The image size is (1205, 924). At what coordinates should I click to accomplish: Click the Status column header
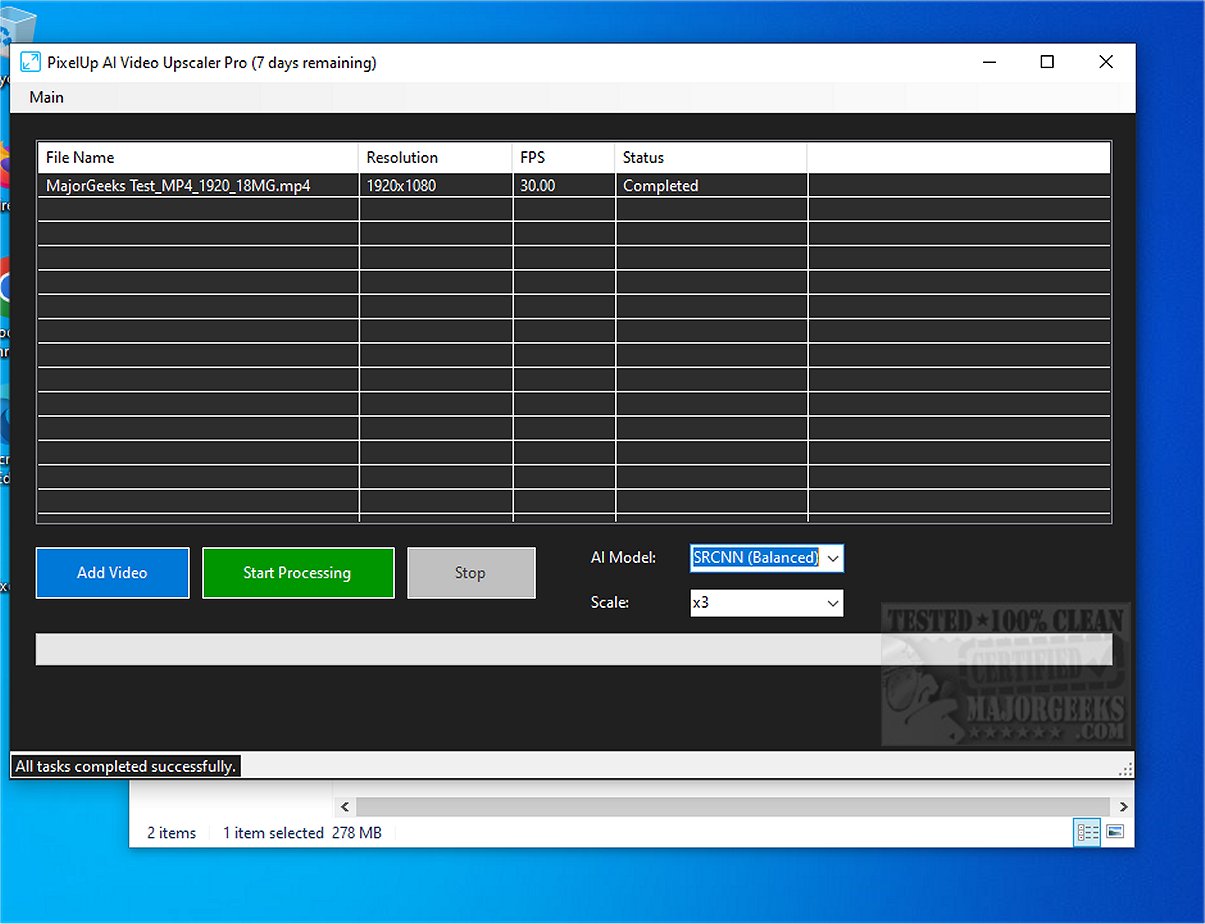click(x=710, y=157)
